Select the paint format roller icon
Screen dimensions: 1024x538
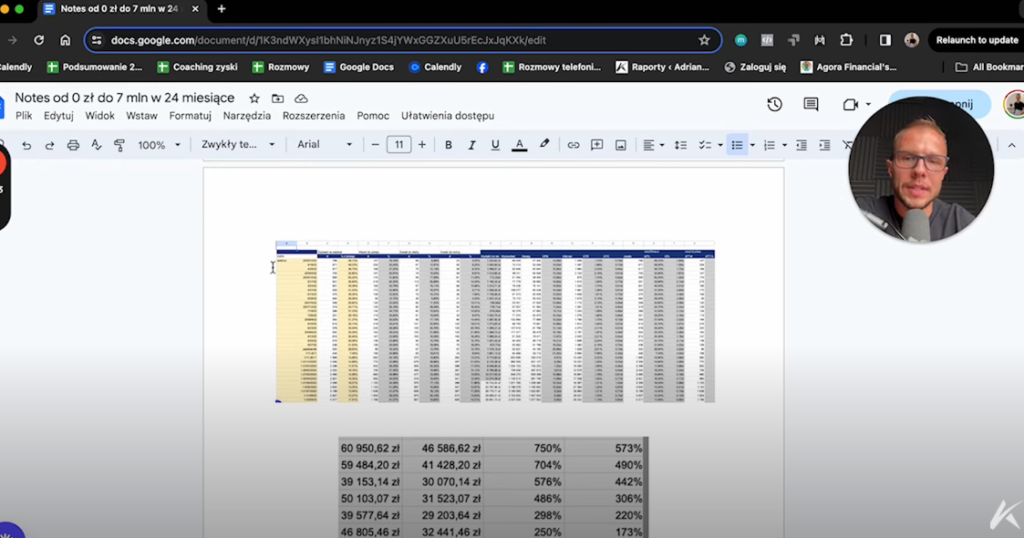point(119,145)
